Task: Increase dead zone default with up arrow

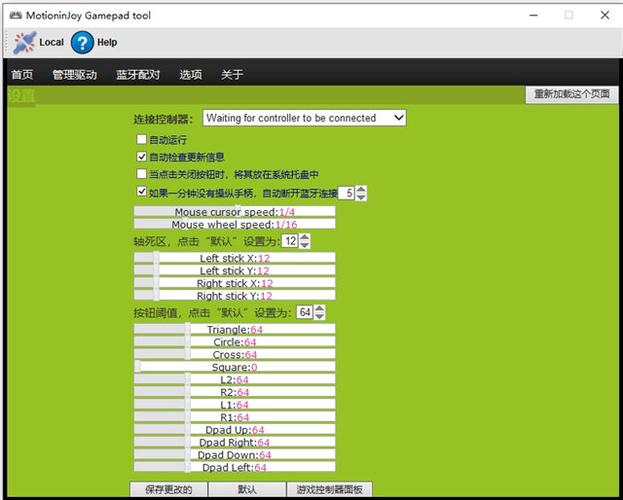Action: [x=305, y=237]
